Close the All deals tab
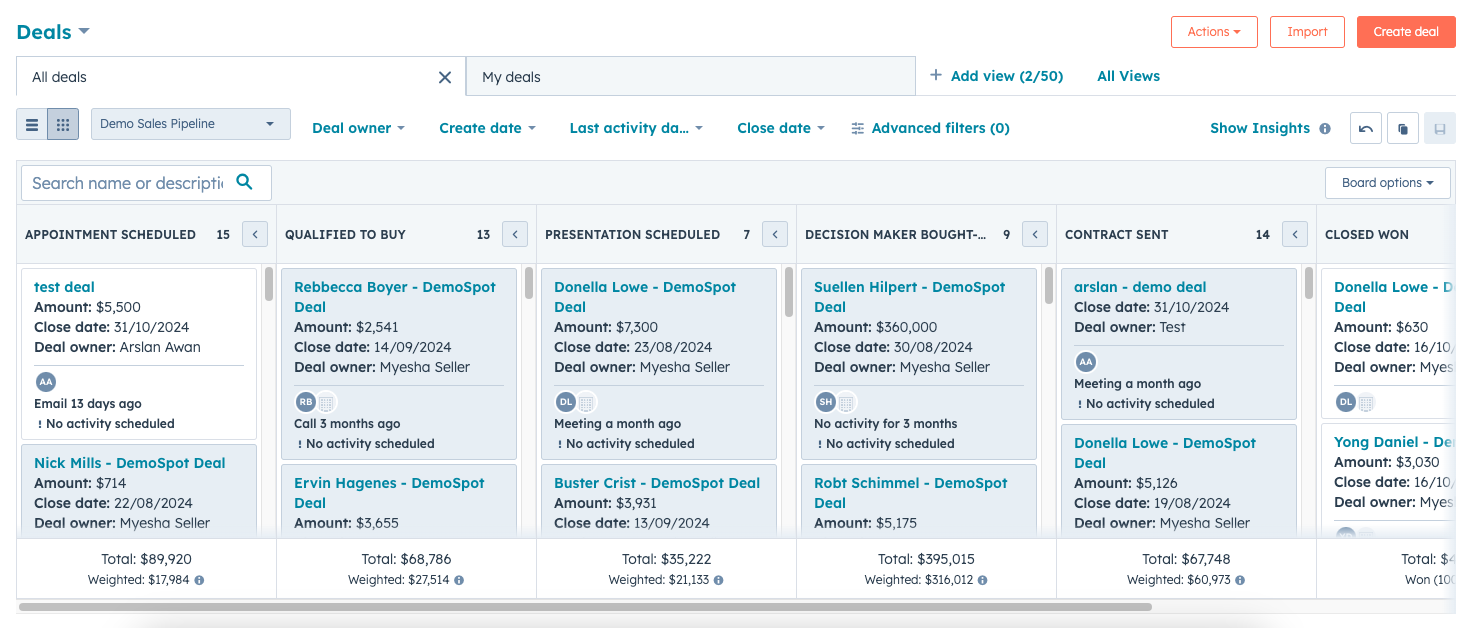 pos(445,77)
